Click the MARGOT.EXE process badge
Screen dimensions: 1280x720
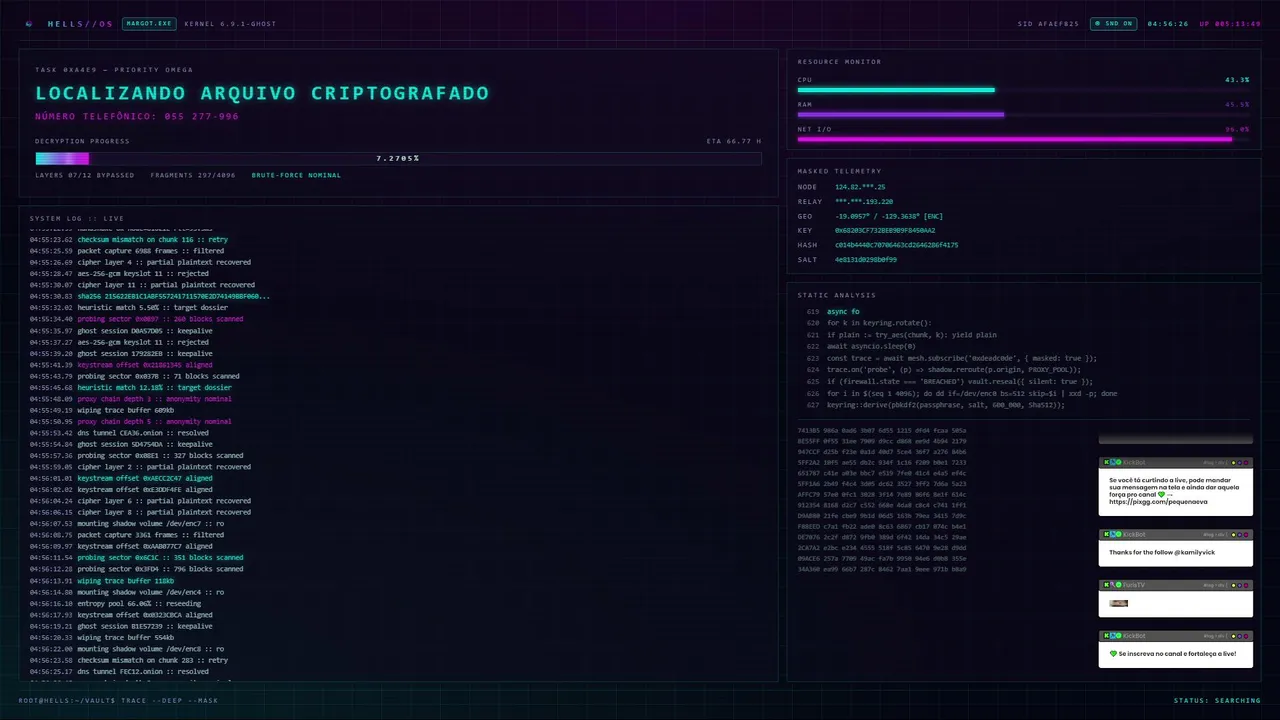(149, 23)
